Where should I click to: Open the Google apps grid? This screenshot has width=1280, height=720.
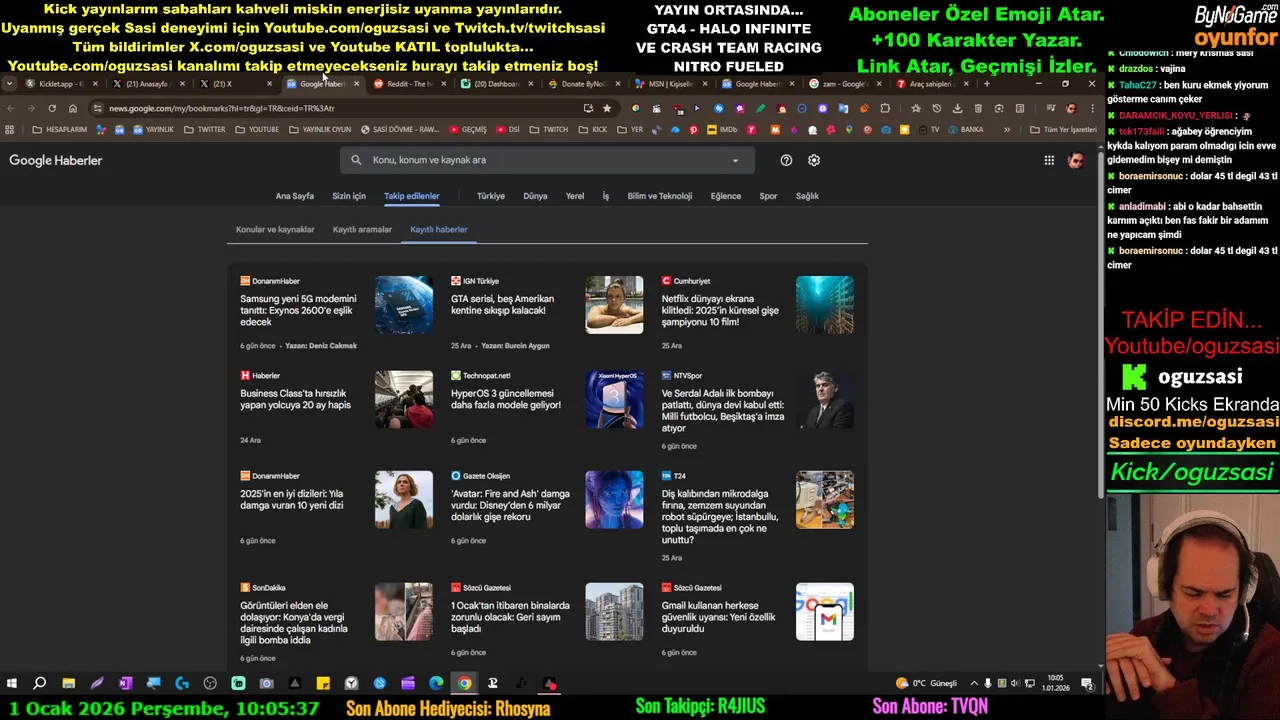coord(1049,160)
